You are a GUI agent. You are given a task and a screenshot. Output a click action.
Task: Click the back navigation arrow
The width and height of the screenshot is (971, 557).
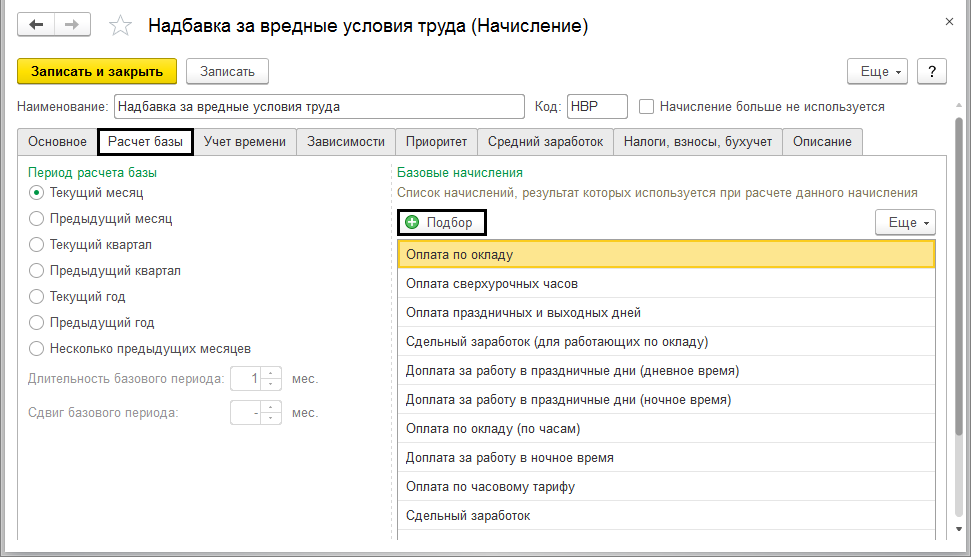coord(38,25)
